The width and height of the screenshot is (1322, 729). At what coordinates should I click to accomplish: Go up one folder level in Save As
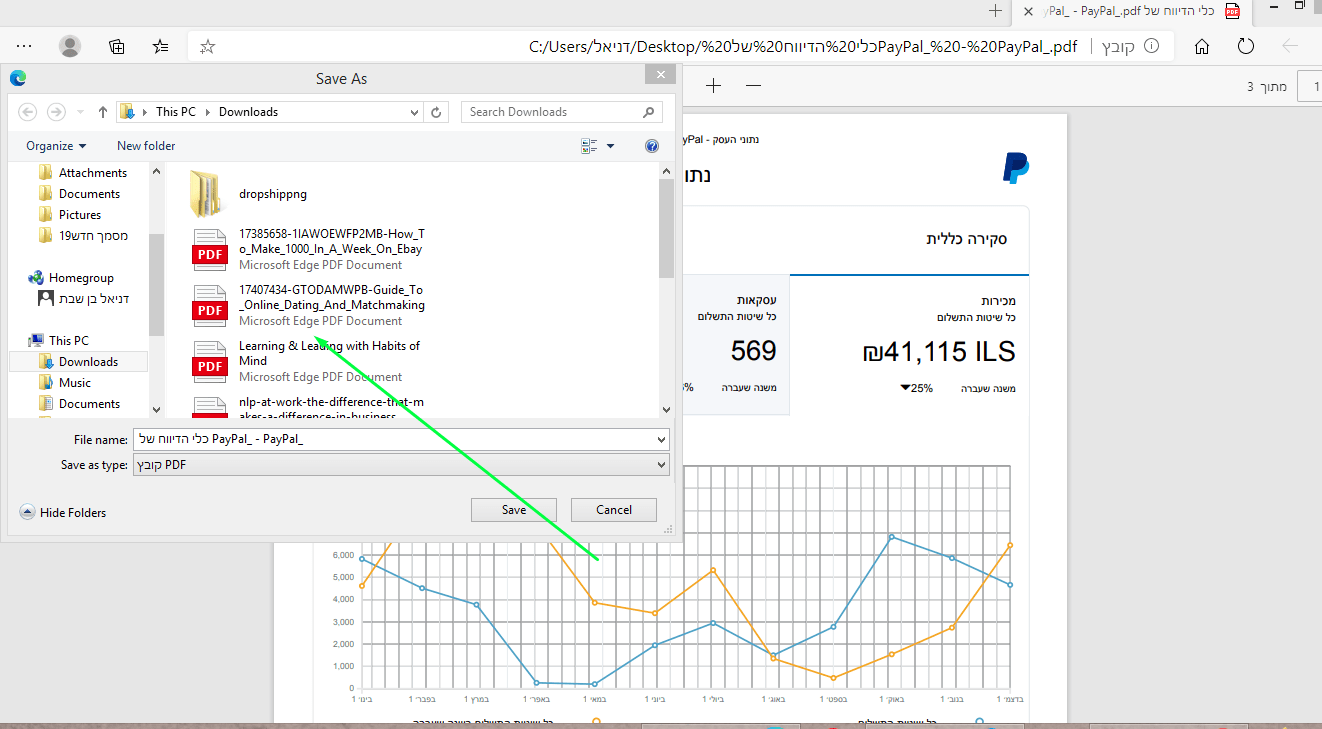coord(102,112)
